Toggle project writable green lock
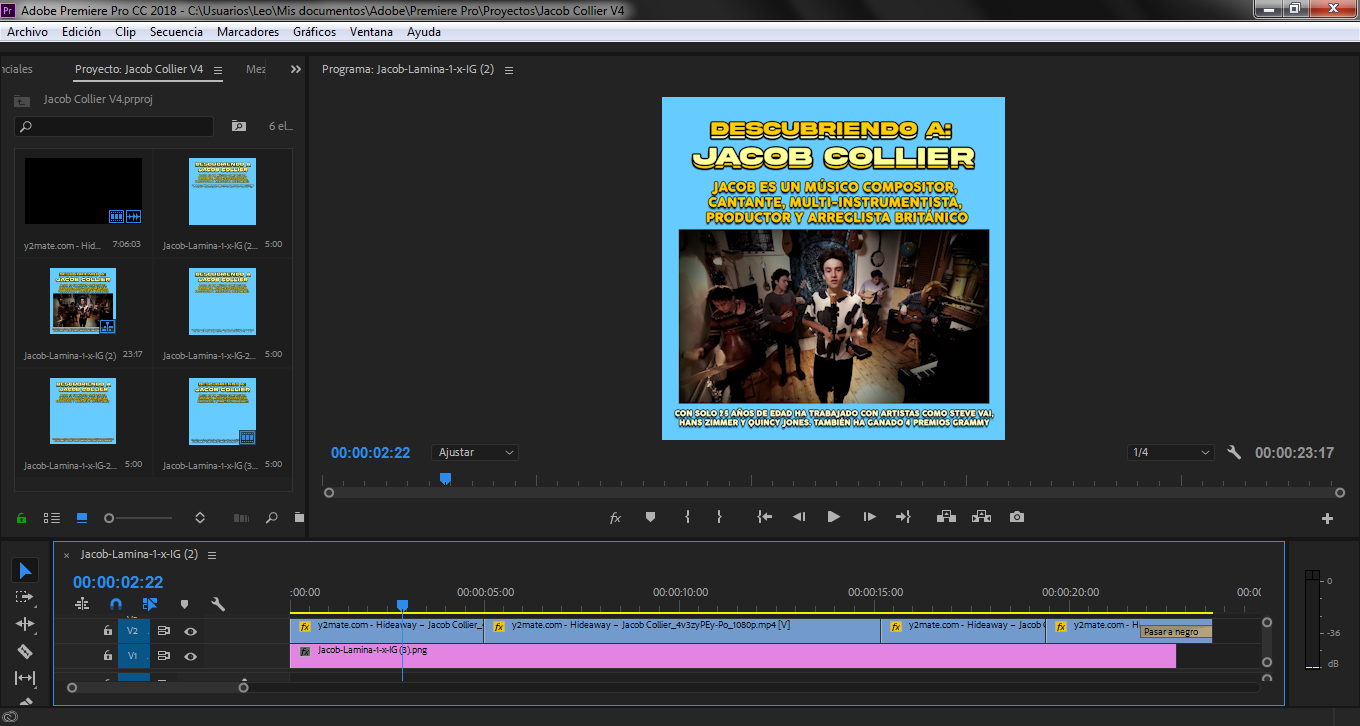The width and height of the screenshot is (1360, 726). point(21,518)
